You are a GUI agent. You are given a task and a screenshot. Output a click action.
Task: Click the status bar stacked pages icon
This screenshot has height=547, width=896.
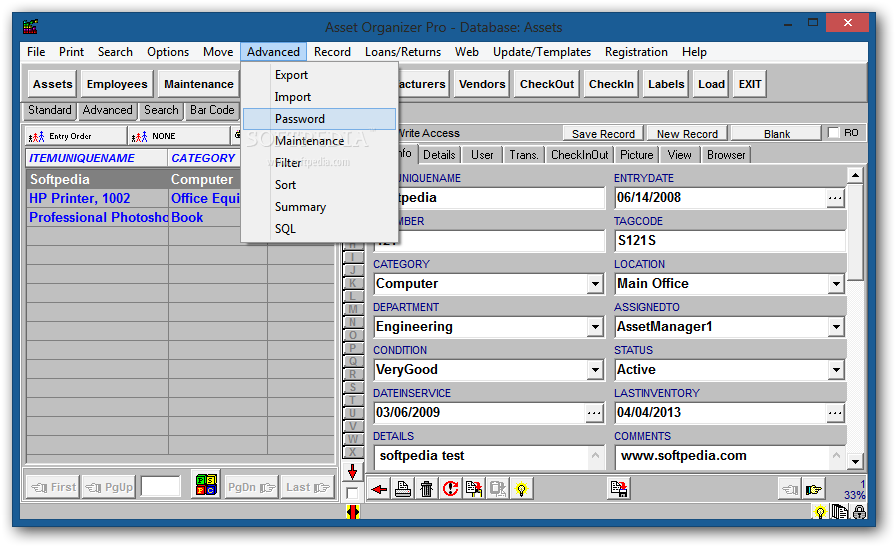pos(839,512)
